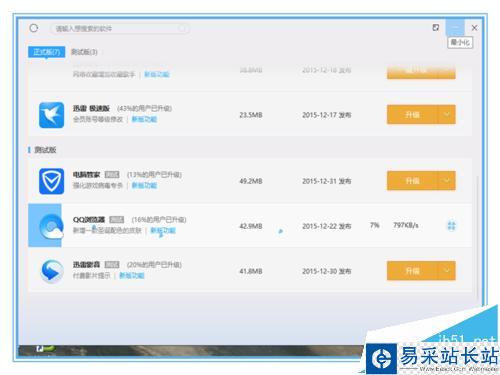Open 新版功能 link for QQ浏览器

pos(163,230)
